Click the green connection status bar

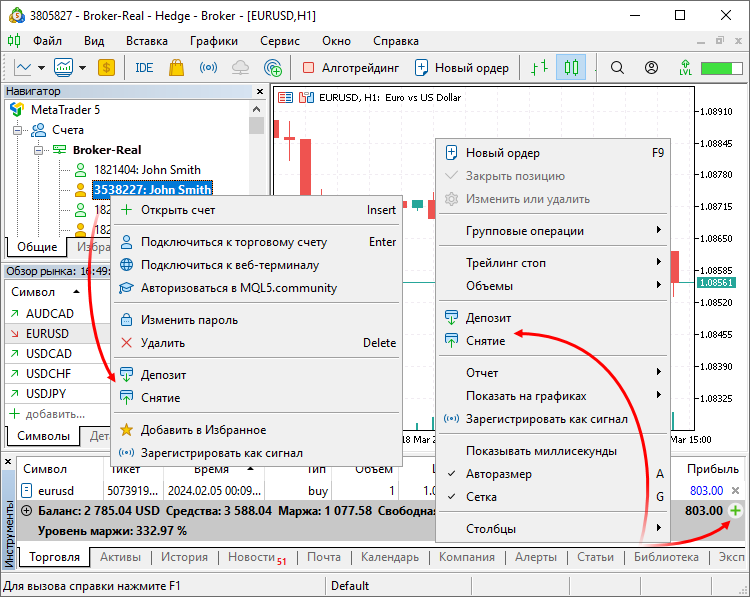click(x=721, y=68)
